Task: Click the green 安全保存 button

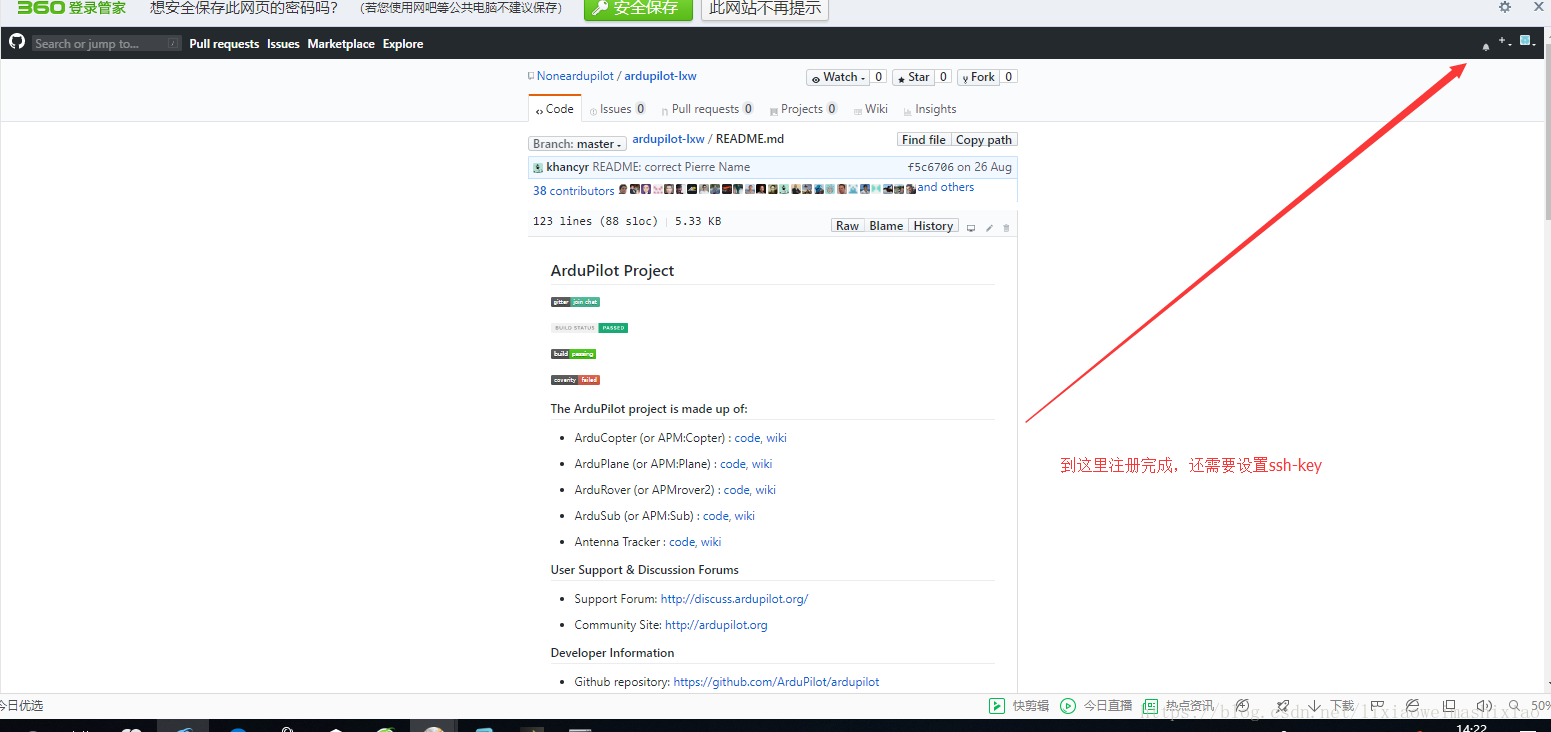Action: coord(637,8)
